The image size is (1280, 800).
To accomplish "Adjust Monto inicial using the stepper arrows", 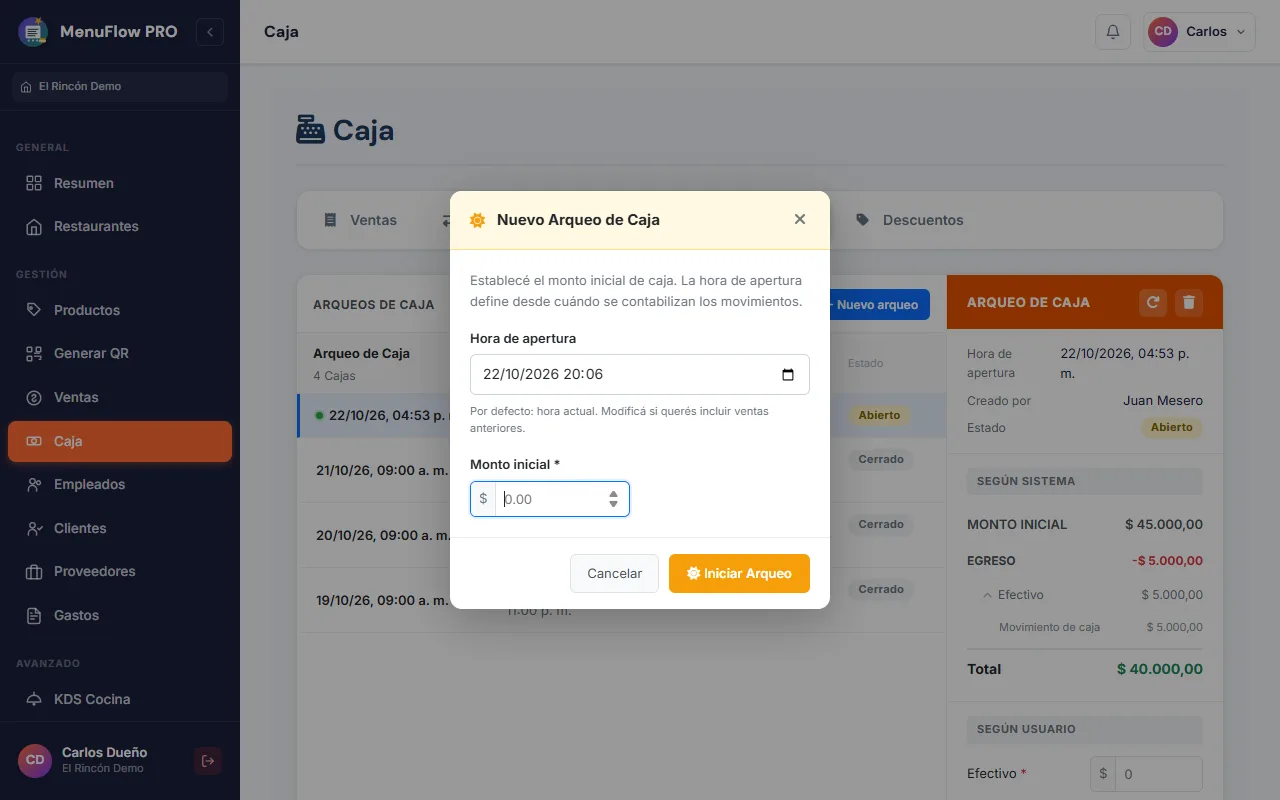I will [613, 499].
